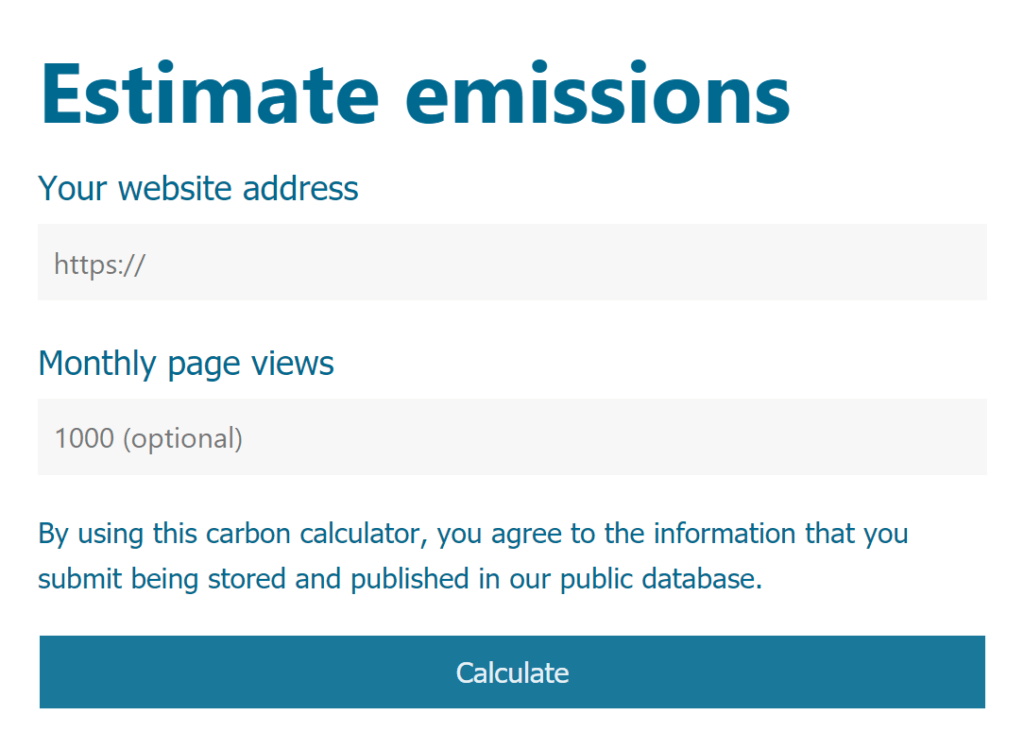
Task: Click the address field below Your website address
Action: click(x=512, y=262)
